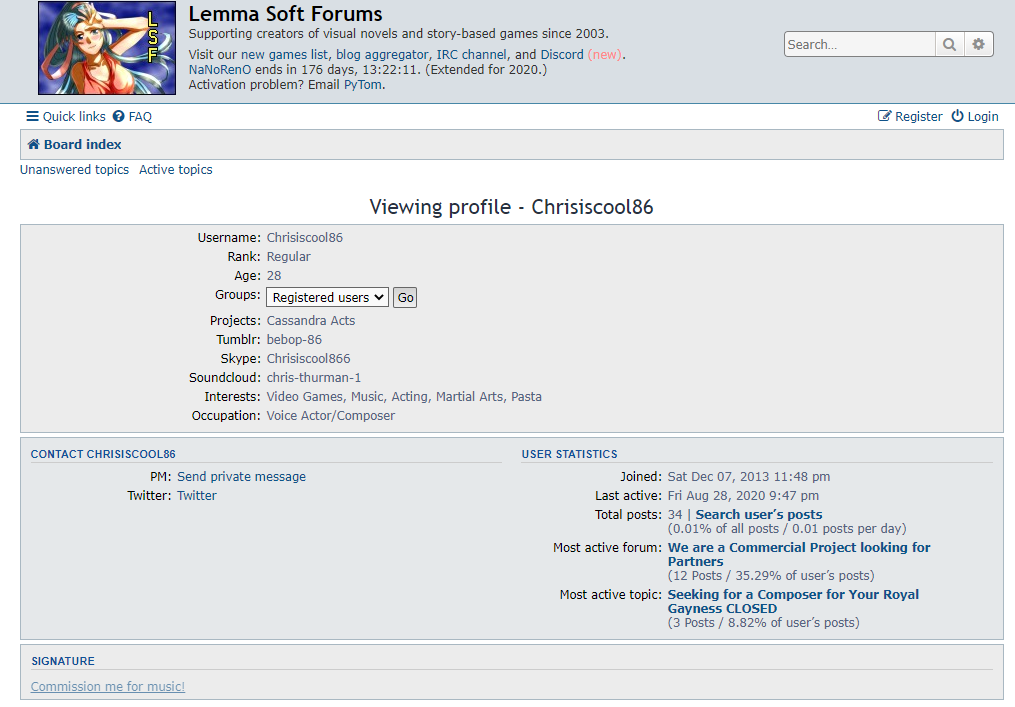This screenshot has height=707, width=1015.
Task: Click the PyTom email link
Action: [362, 84]
